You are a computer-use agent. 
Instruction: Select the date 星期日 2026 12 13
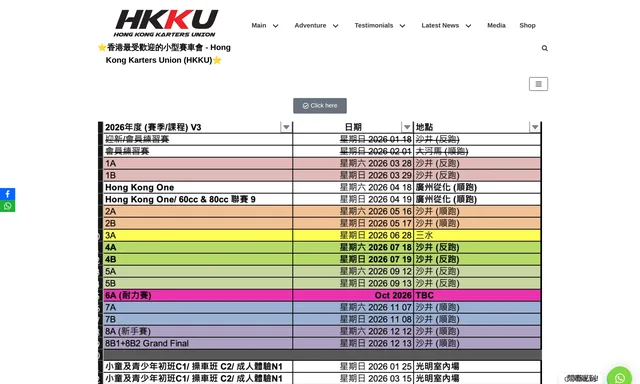pos(353,343)
